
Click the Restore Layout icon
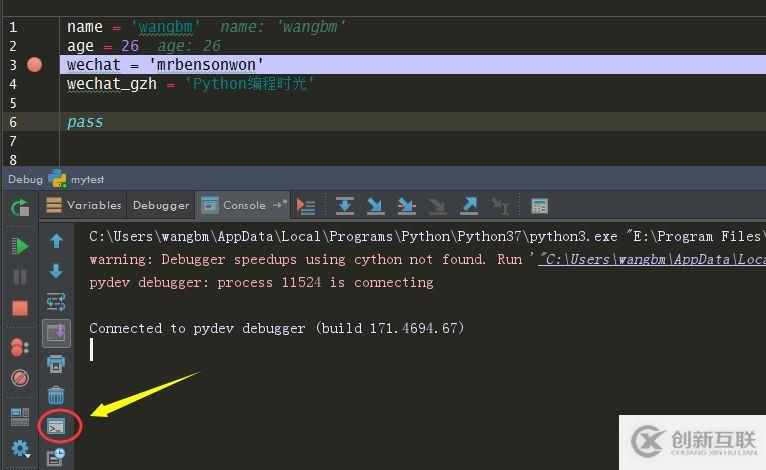click(20, 417)
